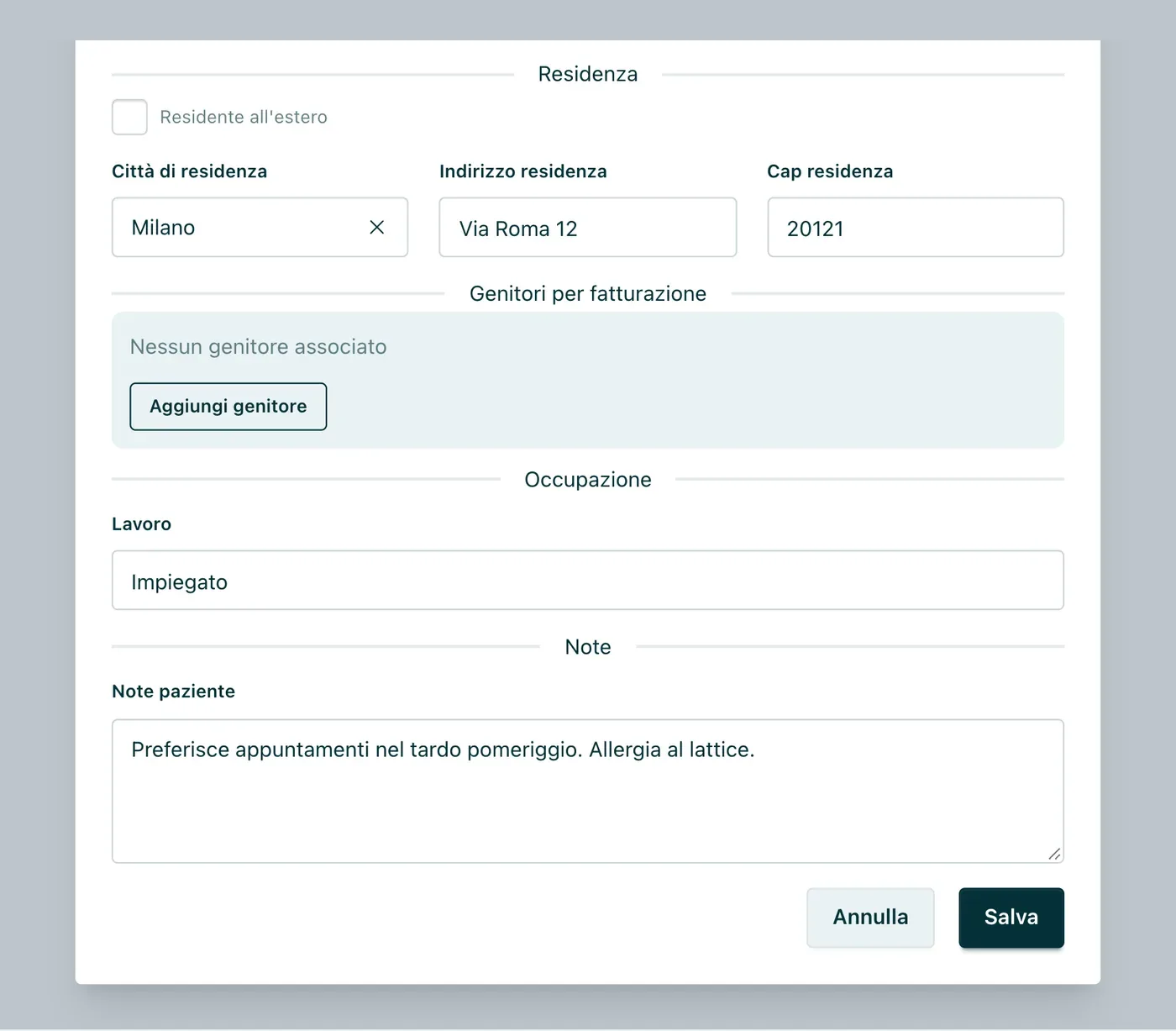Select the 'Nessun genitore associato' text
The image size is (1176, 1031).
259,347
